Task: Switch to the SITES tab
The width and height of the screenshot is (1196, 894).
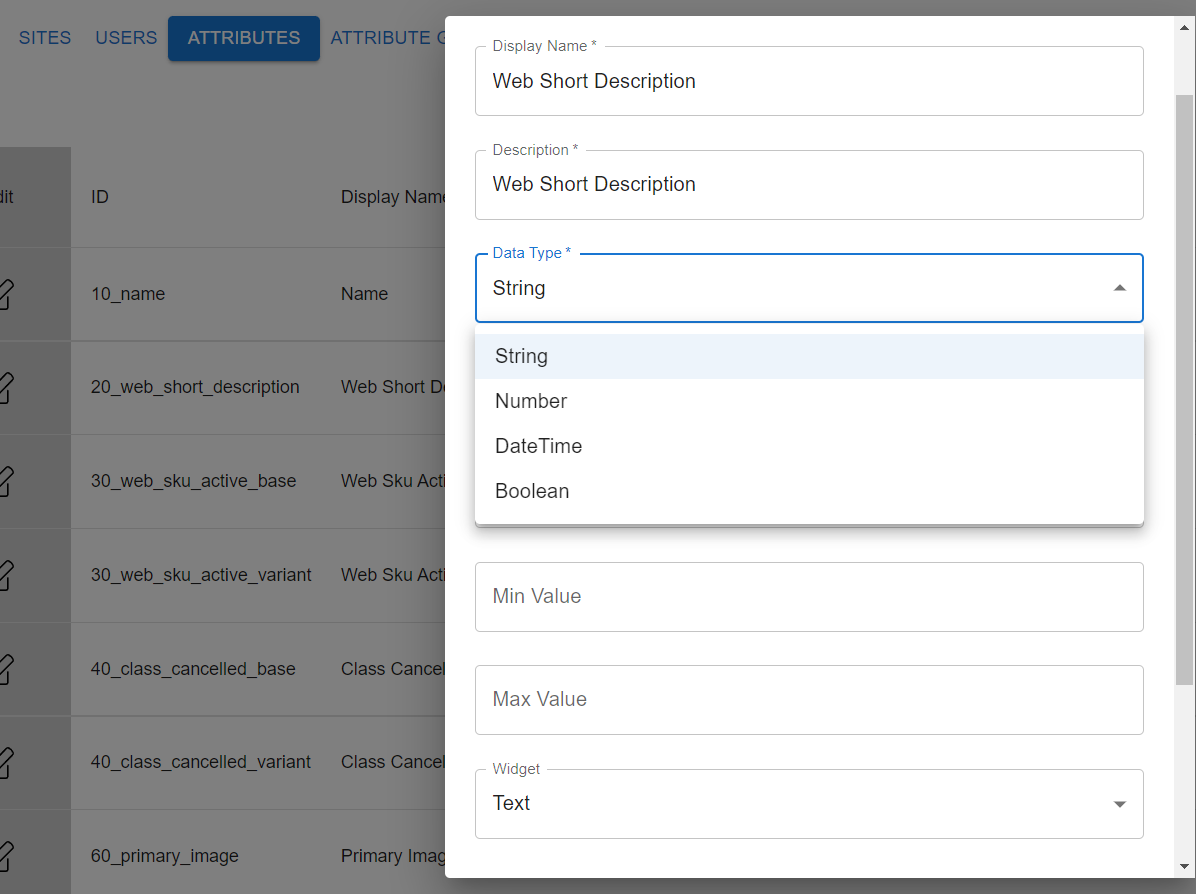Action: 44,37
